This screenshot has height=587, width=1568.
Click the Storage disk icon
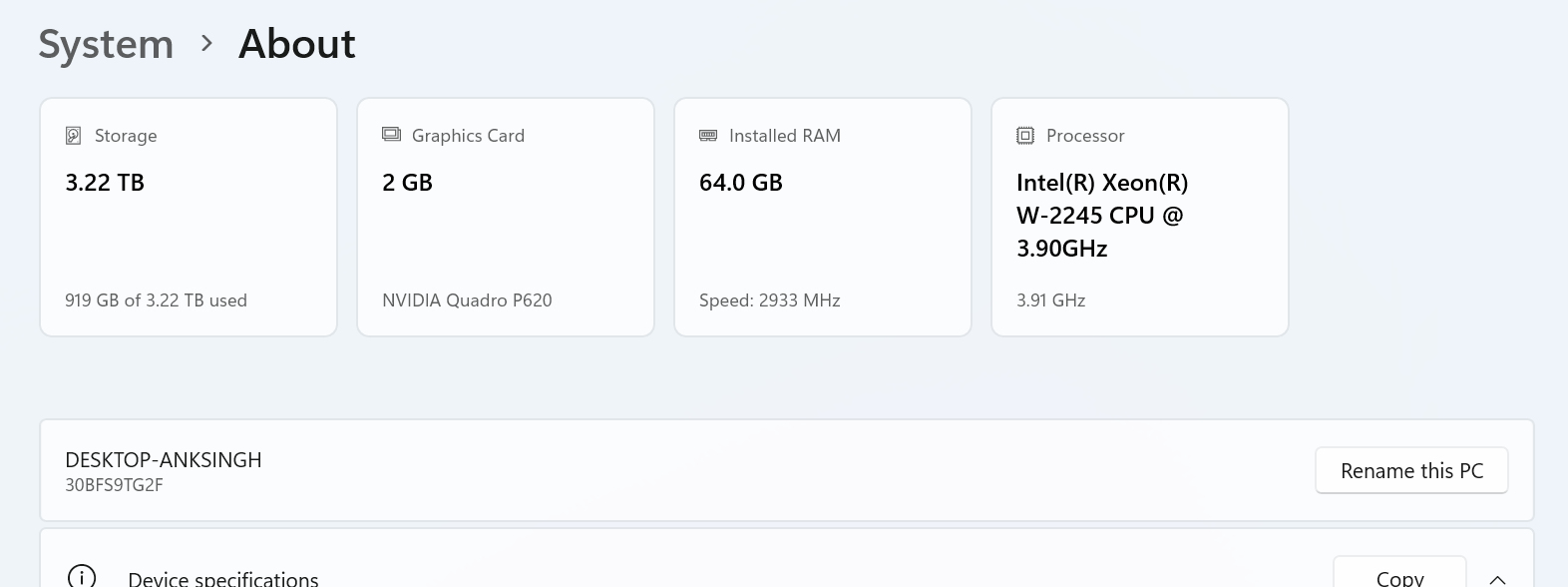point(73,136)
